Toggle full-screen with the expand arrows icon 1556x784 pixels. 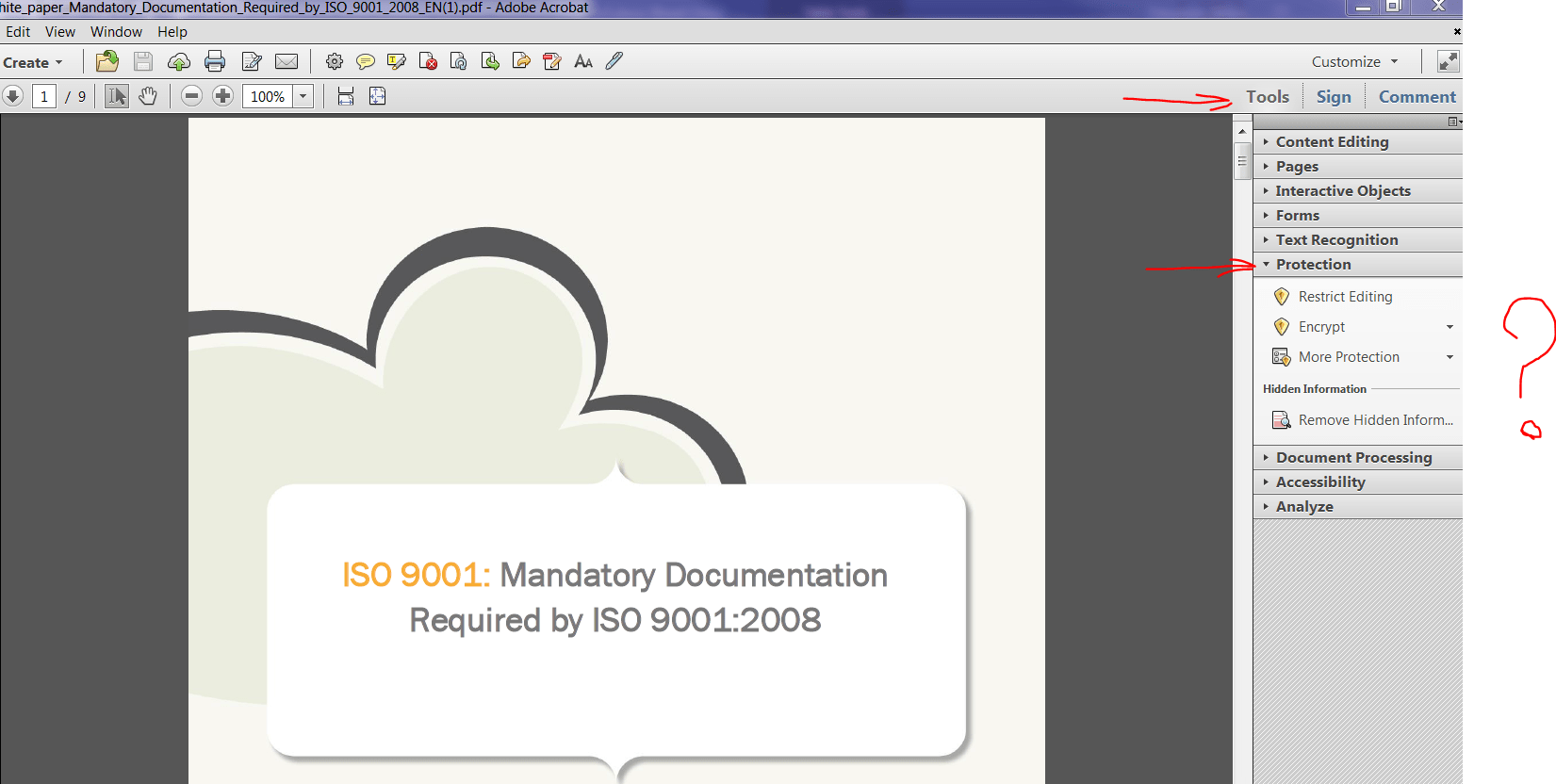tap(1448, 61)
